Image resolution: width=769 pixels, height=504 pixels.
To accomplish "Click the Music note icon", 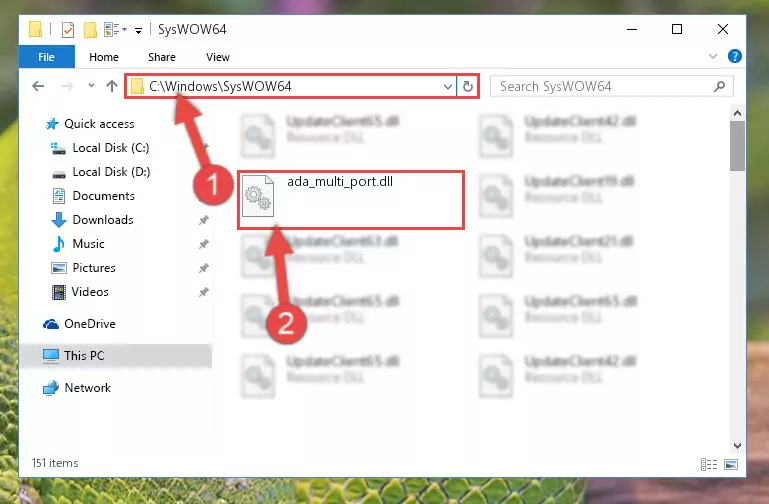I will tap(59, 244).
